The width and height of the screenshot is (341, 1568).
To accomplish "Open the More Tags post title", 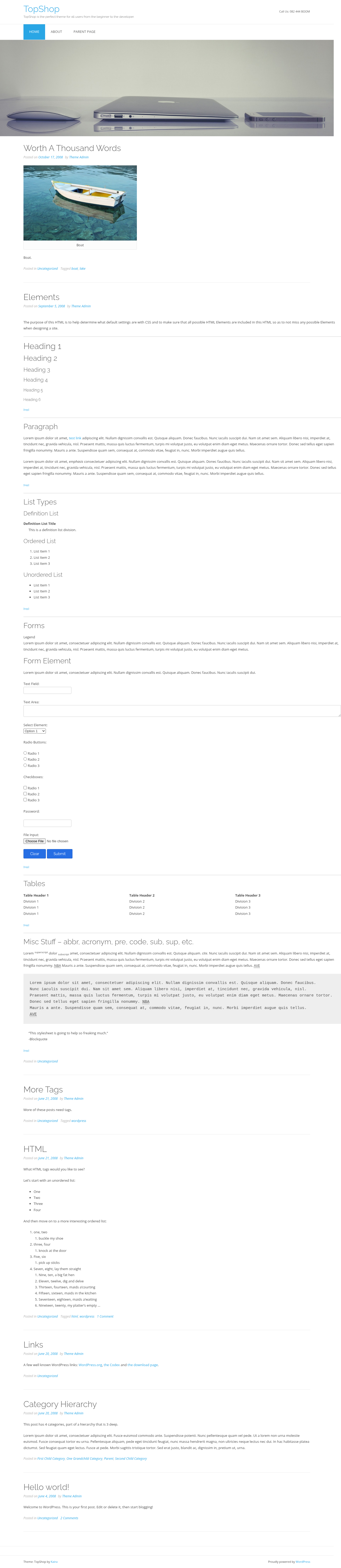I will pos(43,1090).
